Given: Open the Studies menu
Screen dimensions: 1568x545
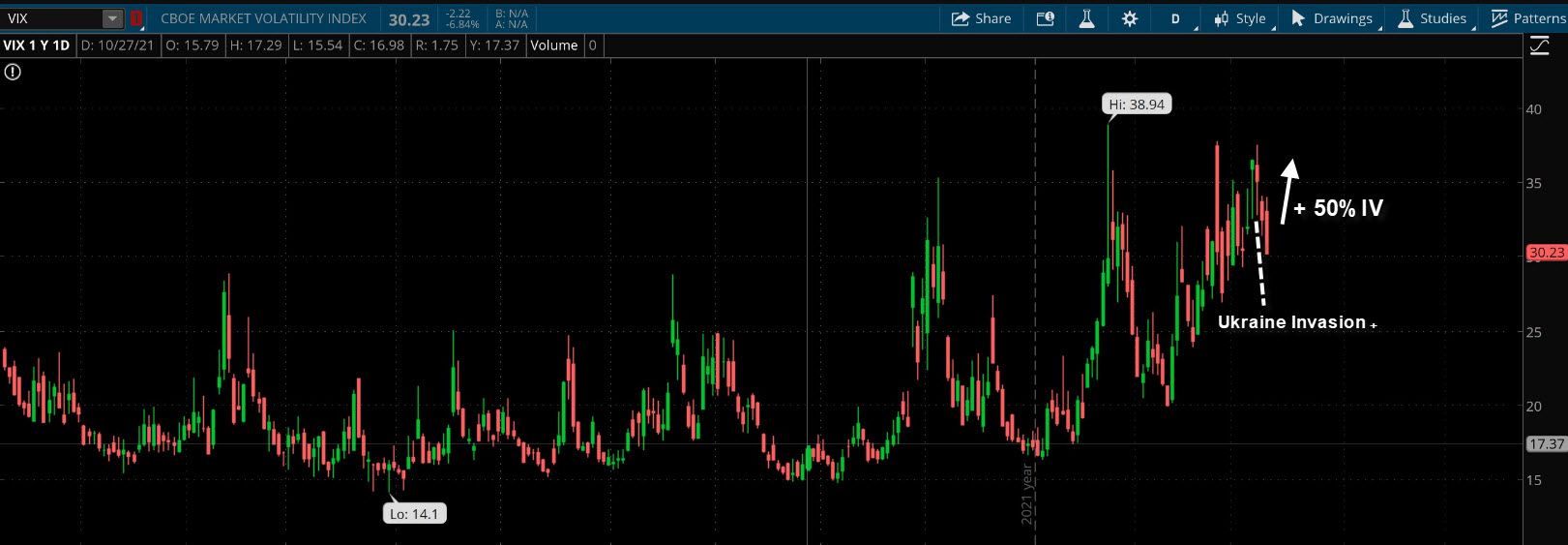Looking at the screenshot, I should pos(1432,18).
